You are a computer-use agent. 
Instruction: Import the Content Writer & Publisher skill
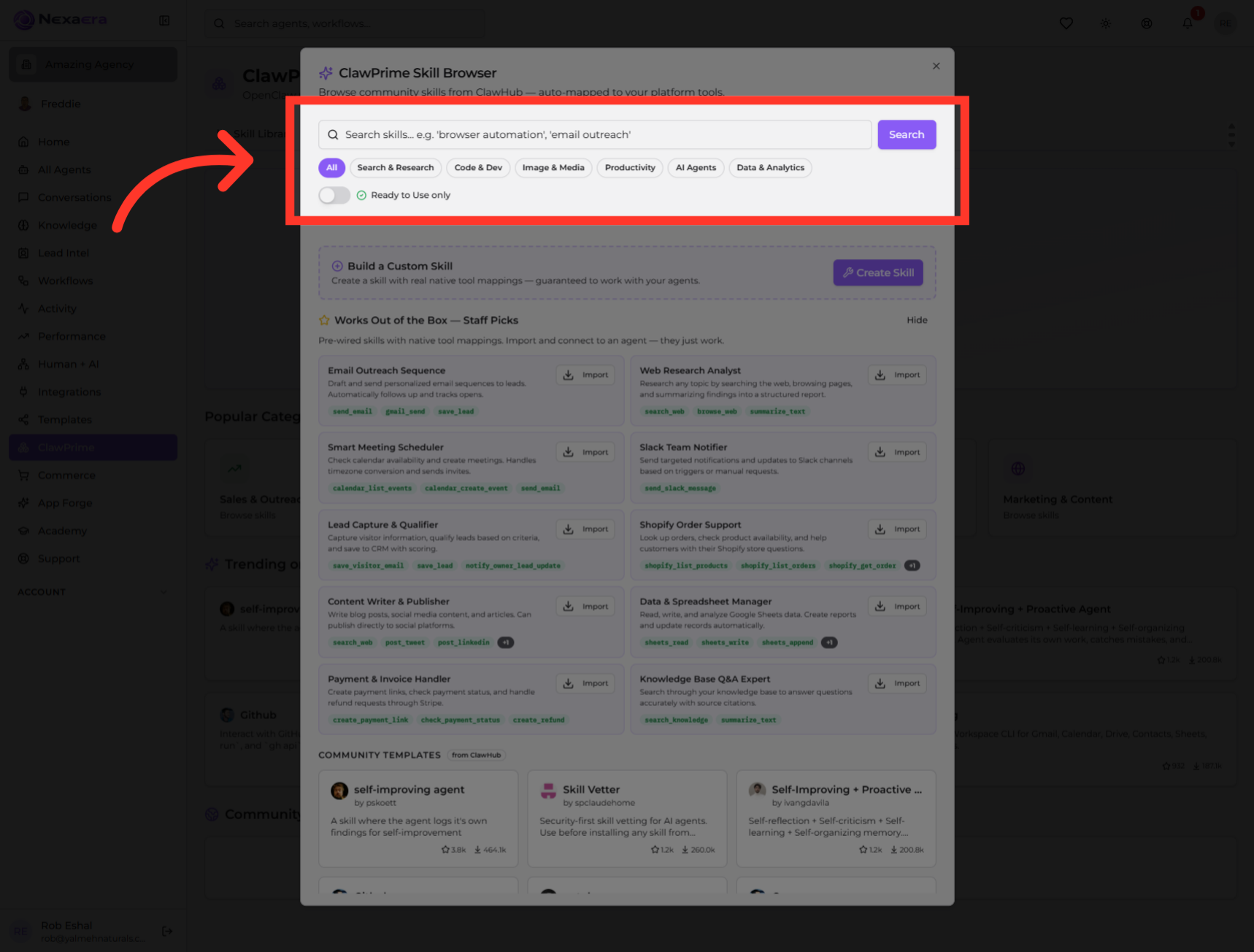[585, 607]
